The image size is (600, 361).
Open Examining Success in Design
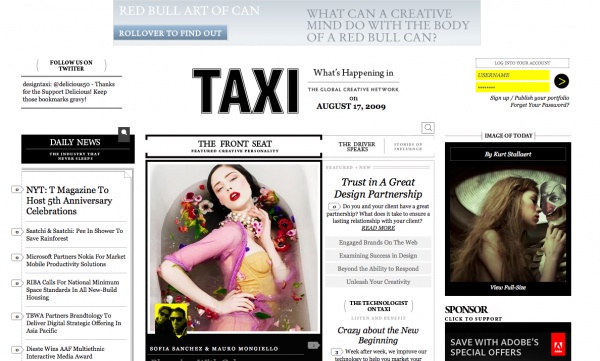coord(378,255)
